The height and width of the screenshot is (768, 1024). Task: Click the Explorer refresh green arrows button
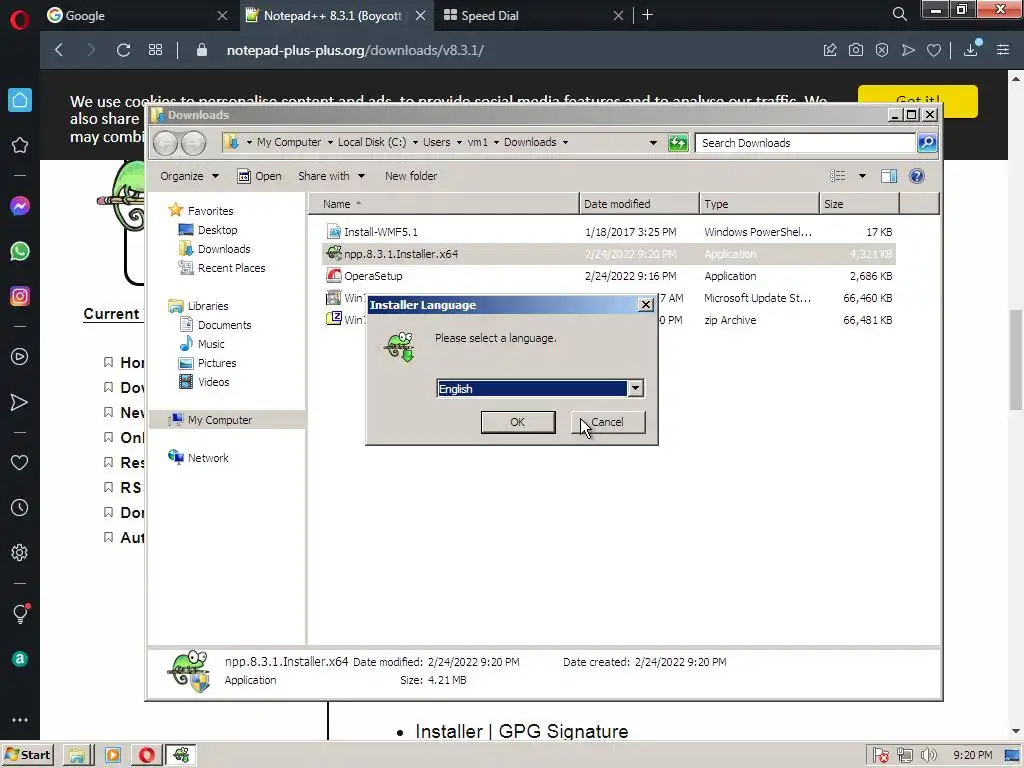(x=678, y=143)
